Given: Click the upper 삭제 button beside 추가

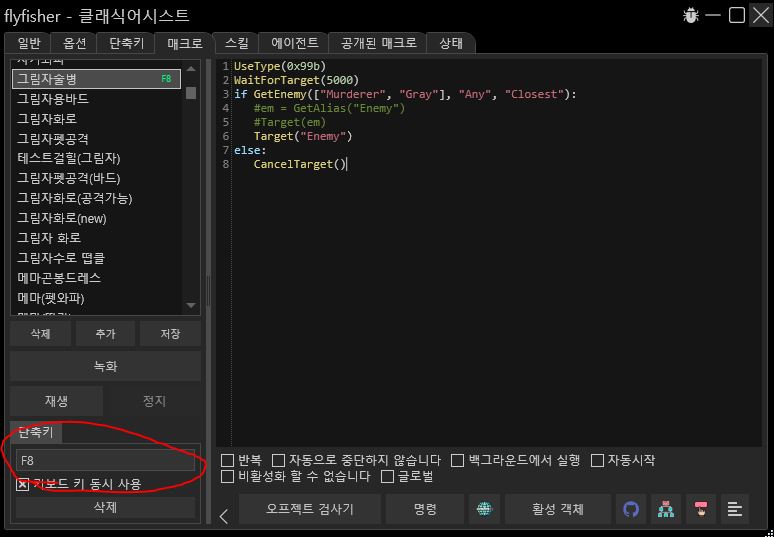Looking at the screenshot, I should (40, 334).
